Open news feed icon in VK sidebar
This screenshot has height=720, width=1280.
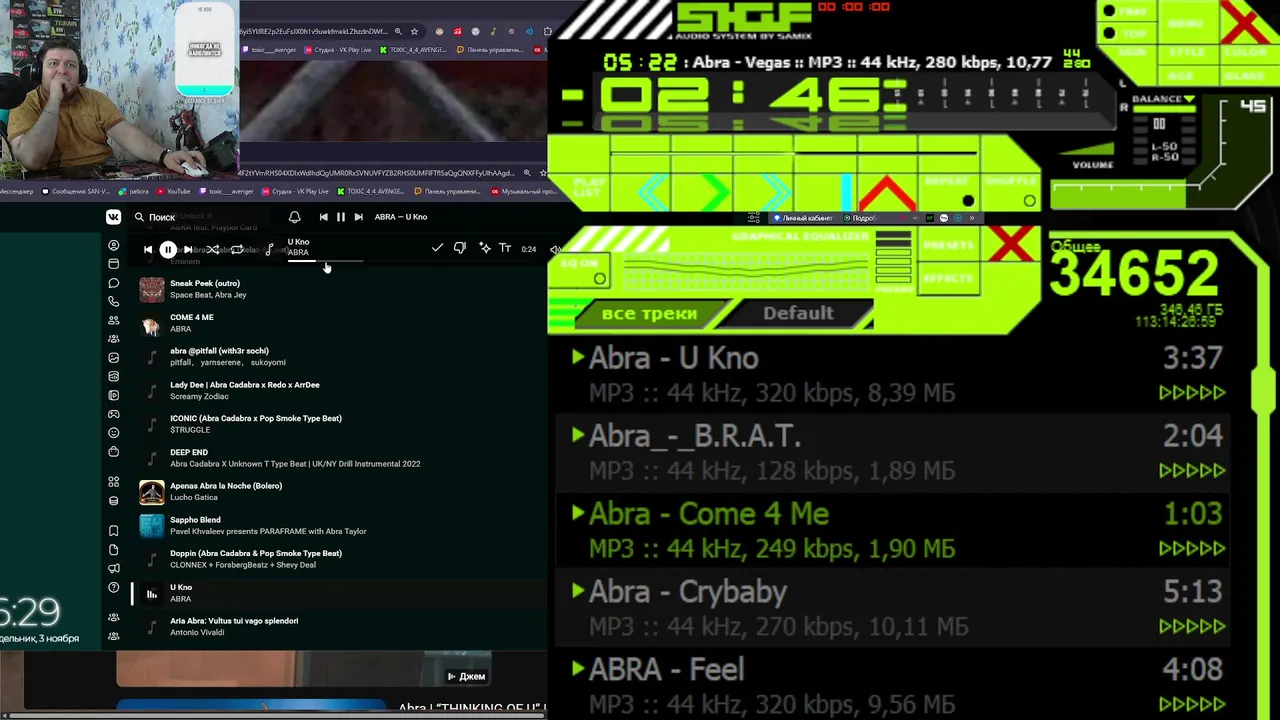[x=114, y=264]
